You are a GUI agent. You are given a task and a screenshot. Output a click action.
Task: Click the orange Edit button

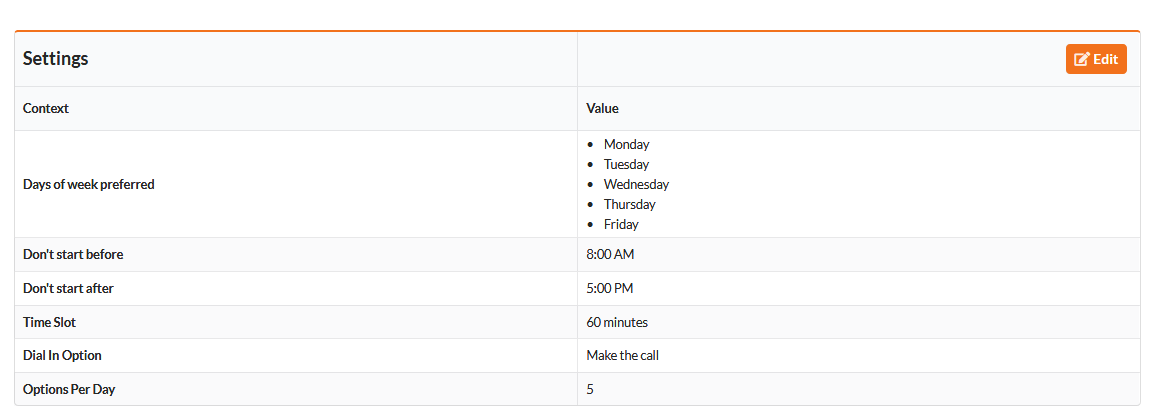coord(1096,59)
